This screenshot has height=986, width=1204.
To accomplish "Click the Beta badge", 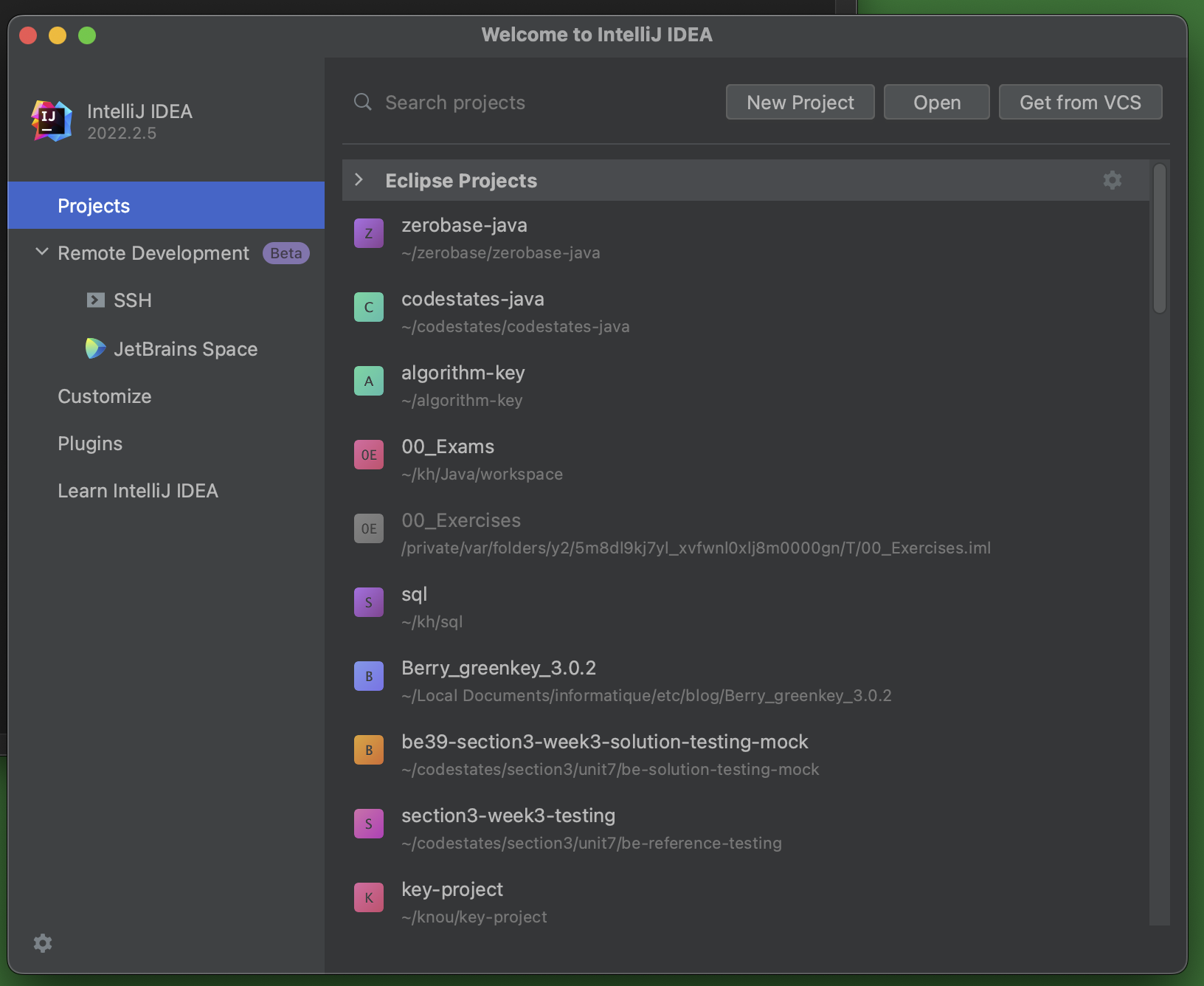I will 286,252.
